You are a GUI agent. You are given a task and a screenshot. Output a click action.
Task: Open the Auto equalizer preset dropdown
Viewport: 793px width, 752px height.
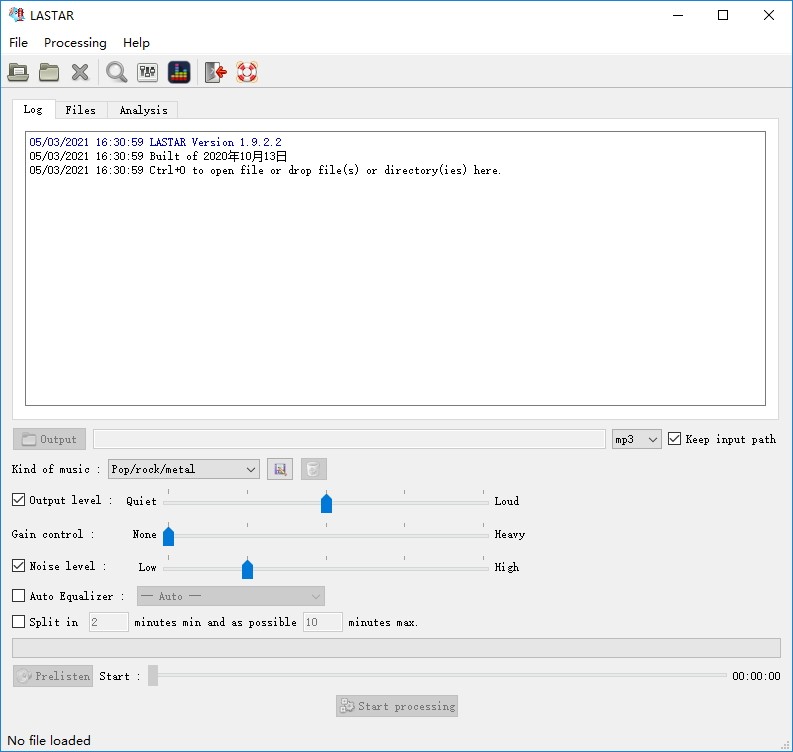pos(231,596)
